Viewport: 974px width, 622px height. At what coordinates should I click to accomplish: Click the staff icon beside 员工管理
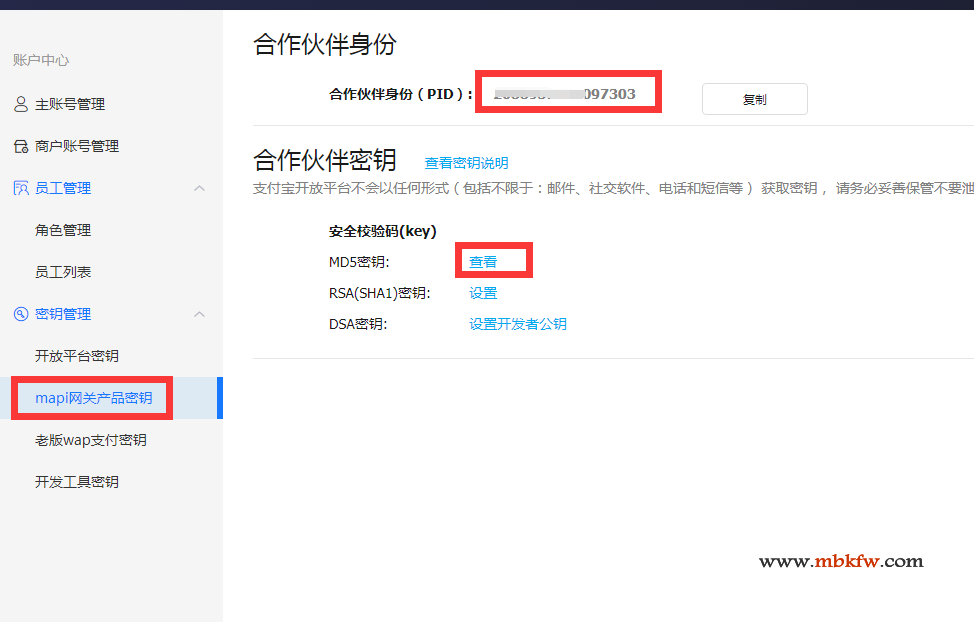coord(21,188)
